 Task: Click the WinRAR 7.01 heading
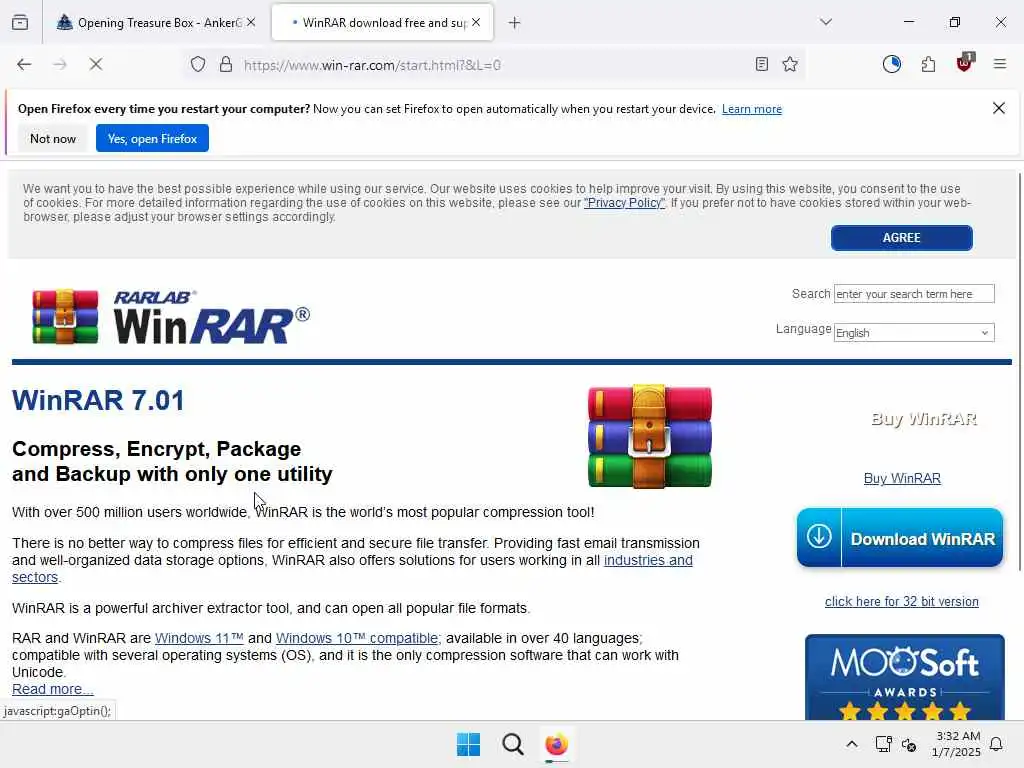pyautogui.click(x=98, y=400)
